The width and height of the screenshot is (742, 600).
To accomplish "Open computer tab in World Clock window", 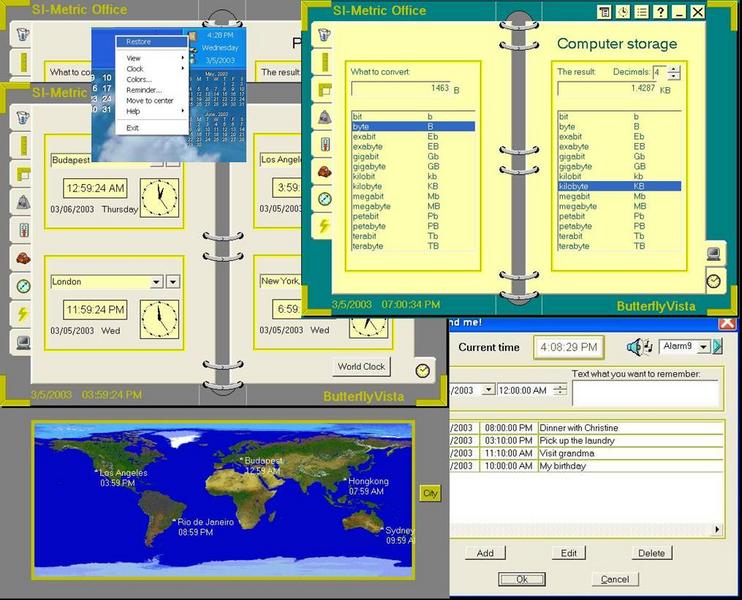I will pyautogui.click(x=22, y=342).
